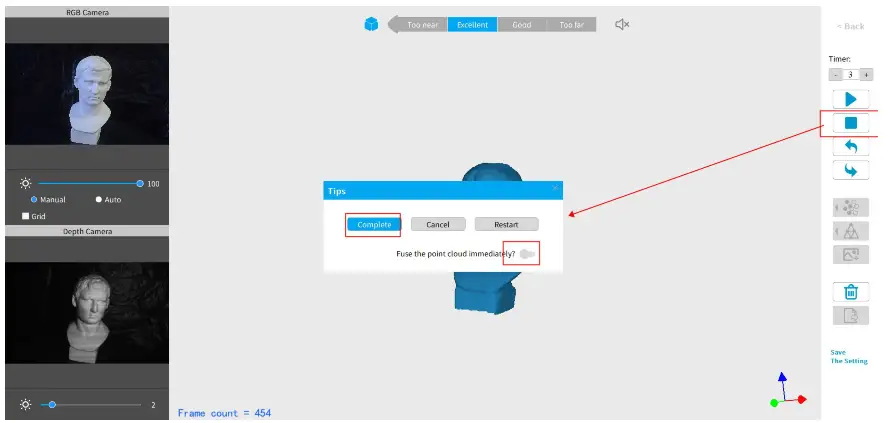
Task: Toggle fuse the point cloud immediately switch
Action: point(527,254)
